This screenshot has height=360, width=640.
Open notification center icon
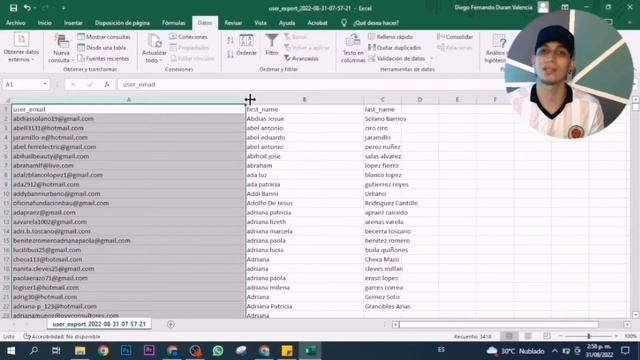pyautogui.click(x=625, y=351)
